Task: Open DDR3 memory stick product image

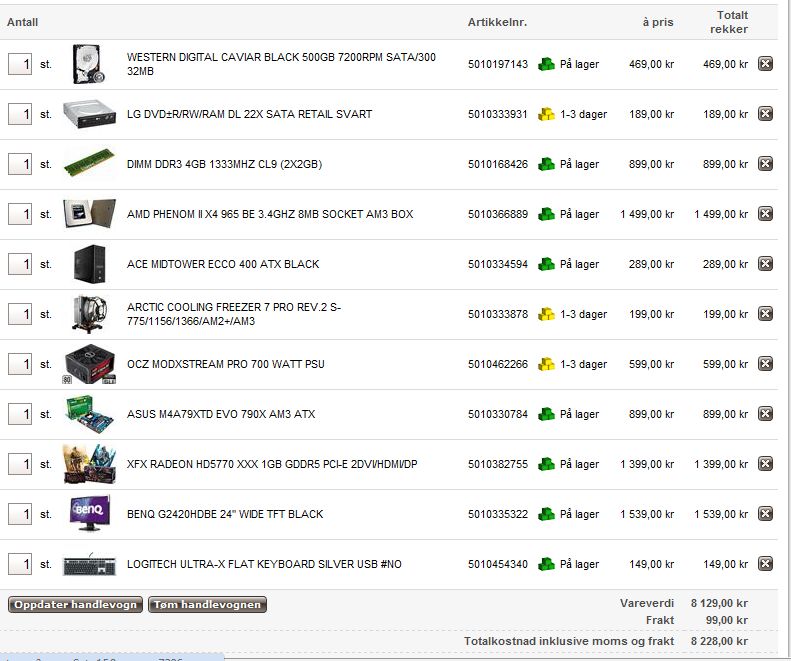Action: (x=89, y=162)
